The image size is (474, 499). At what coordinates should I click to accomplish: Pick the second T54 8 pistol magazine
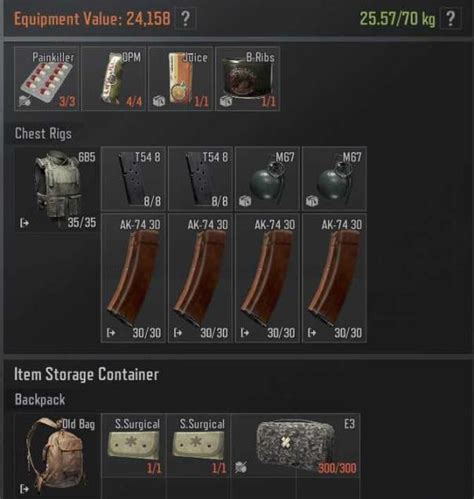pyautogui.click(x=200, y=179)
